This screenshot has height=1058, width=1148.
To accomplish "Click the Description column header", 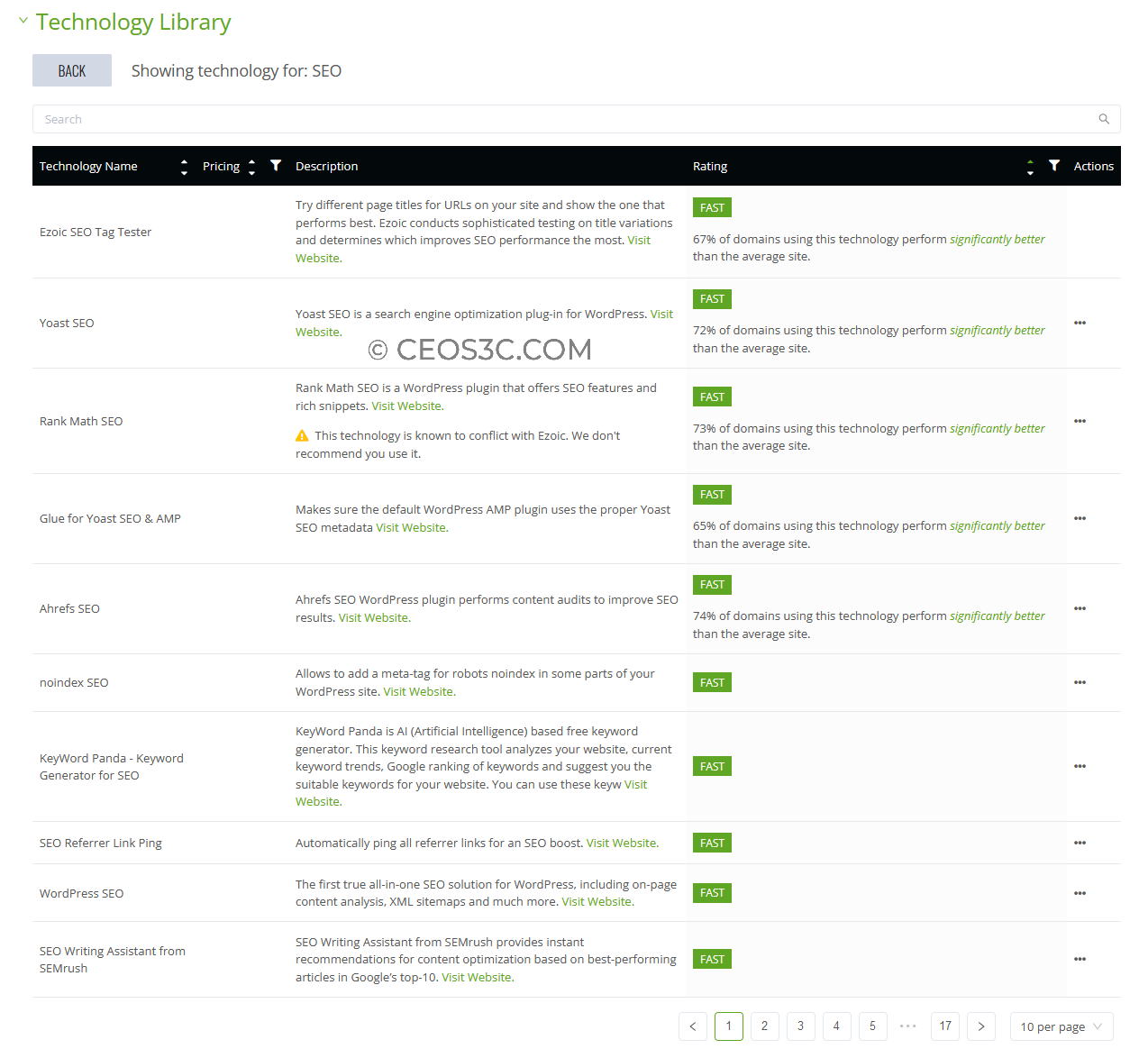I will coord(326,167).
